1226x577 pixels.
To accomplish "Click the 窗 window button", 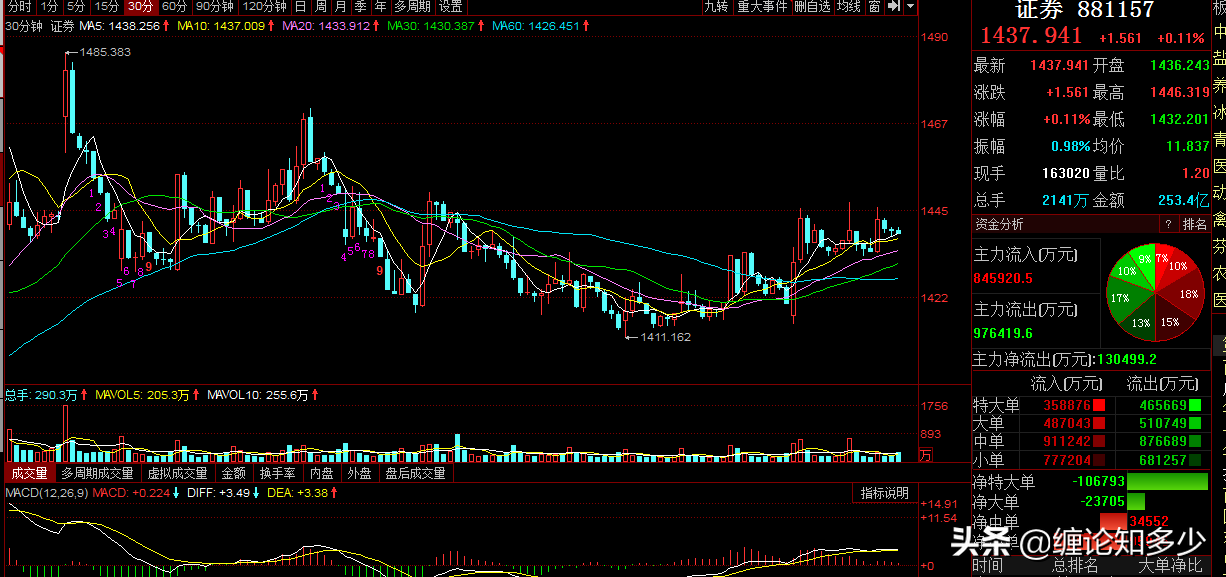I will (875, 6).
